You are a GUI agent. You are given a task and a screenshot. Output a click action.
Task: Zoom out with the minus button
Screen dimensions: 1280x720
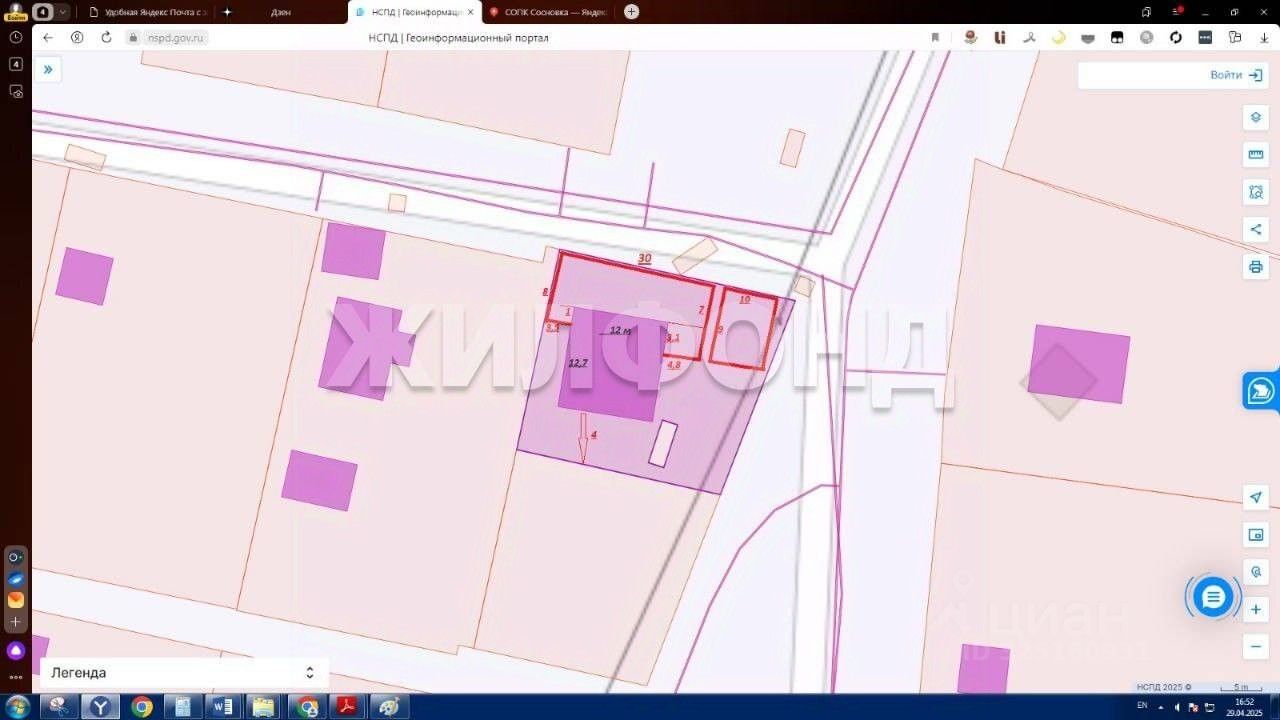[x=1256, y=647]
